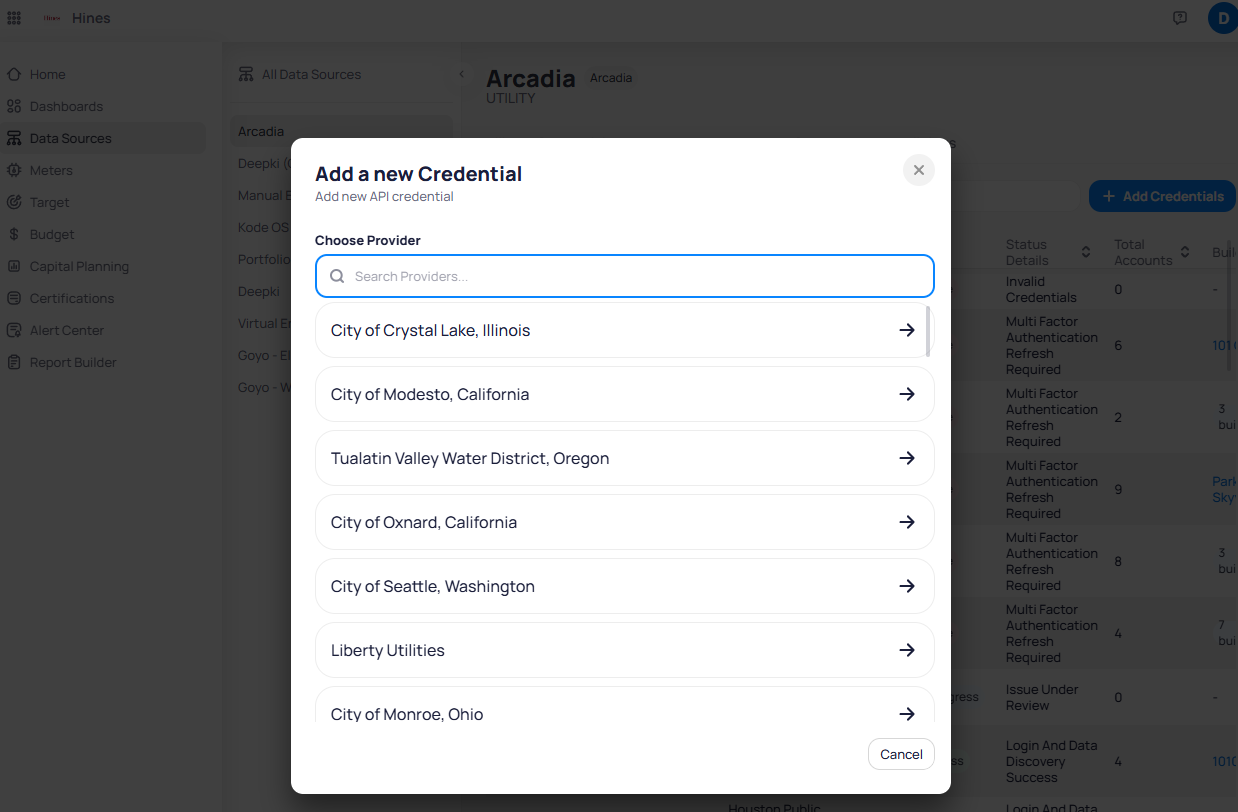Click the Invalid Credentials status cell
This screenshot has width=1238, height=812.
[1041, 289]
